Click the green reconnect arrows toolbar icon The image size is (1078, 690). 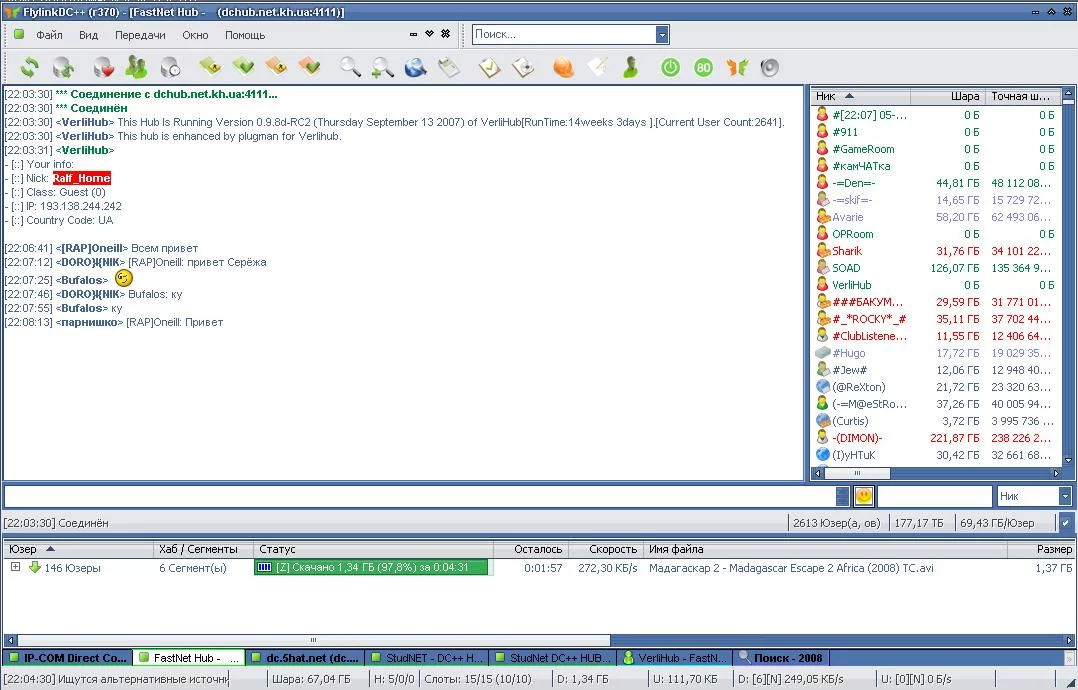click(30, 67)
